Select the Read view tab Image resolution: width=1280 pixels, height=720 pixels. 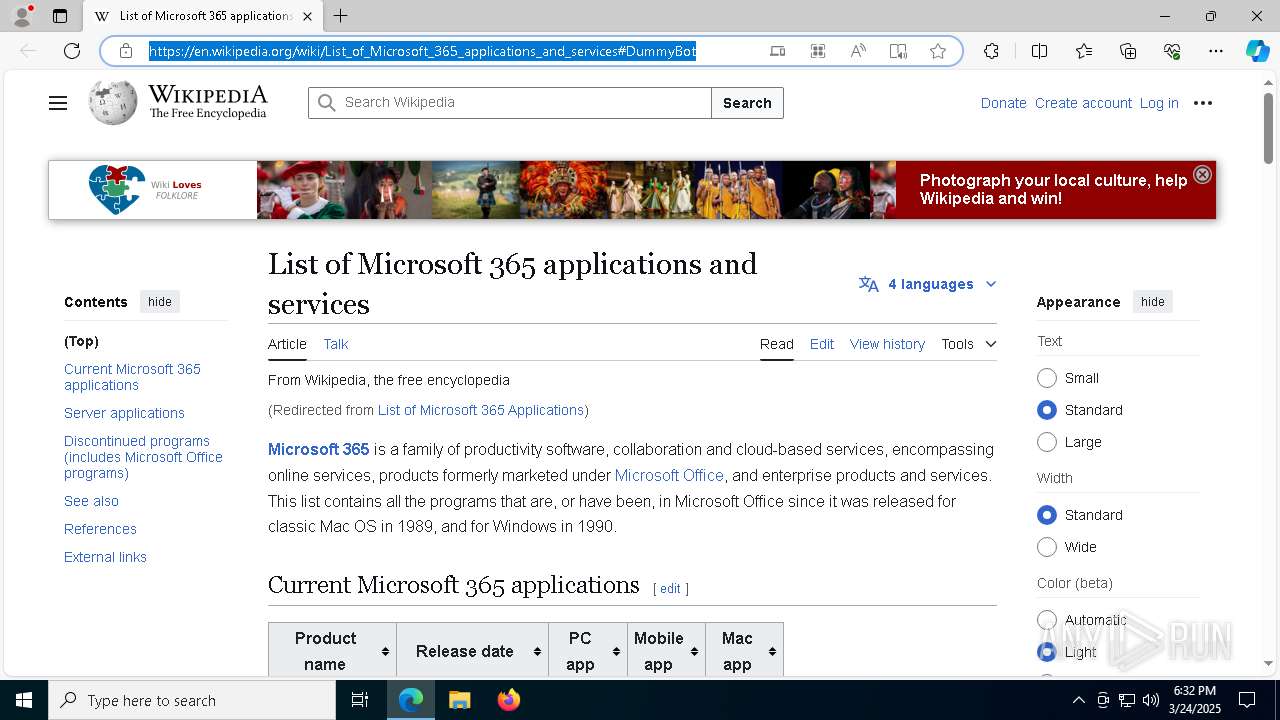[x=777, y=344]
